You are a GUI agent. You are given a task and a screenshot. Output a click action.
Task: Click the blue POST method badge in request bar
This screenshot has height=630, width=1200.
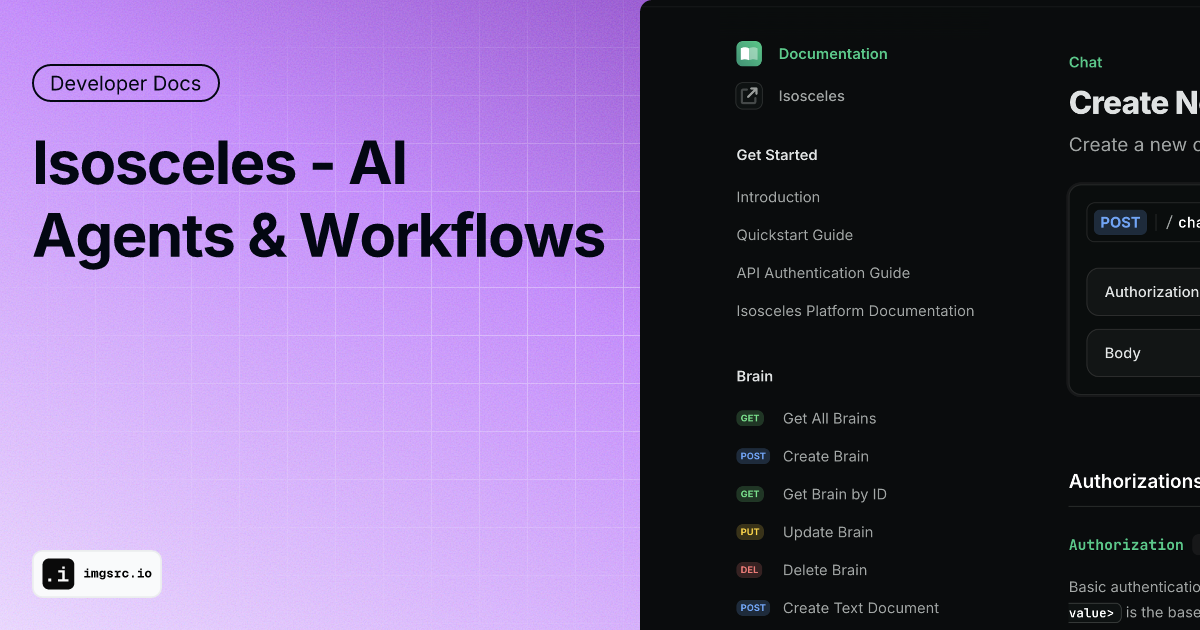click(1120, 222)
